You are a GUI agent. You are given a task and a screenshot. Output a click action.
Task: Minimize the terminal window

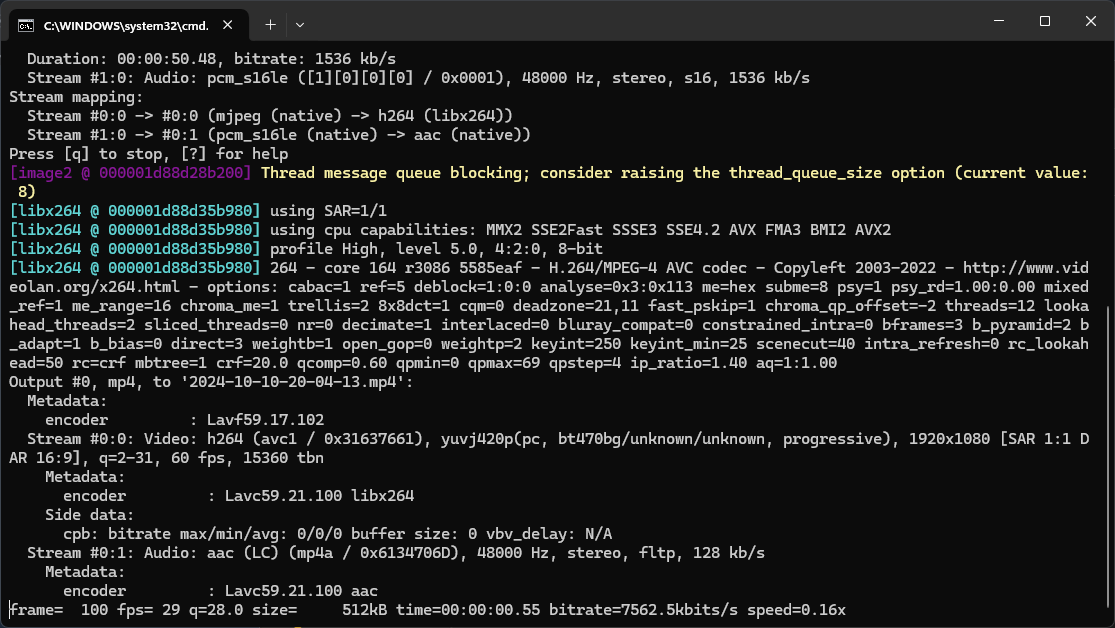pyautogui.click(x=998, y=22)
